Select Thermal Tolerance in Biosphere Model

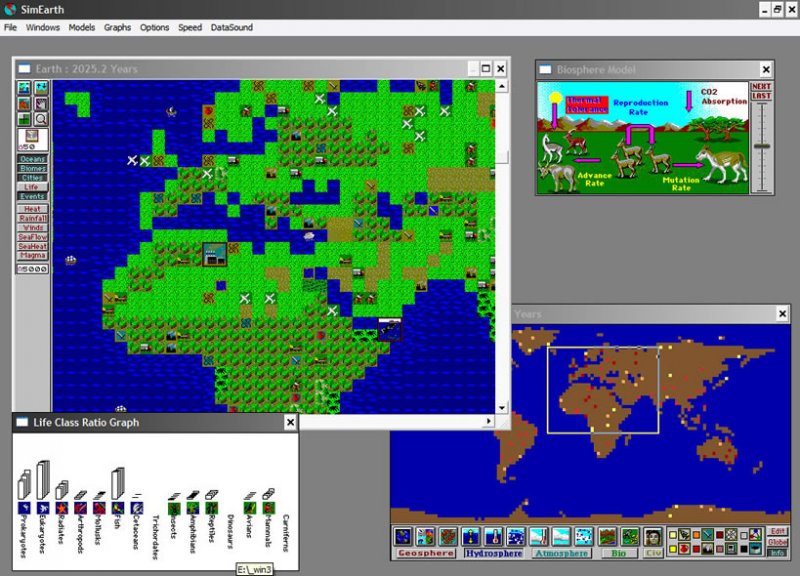pyautogui.click(x=587, y=105)
